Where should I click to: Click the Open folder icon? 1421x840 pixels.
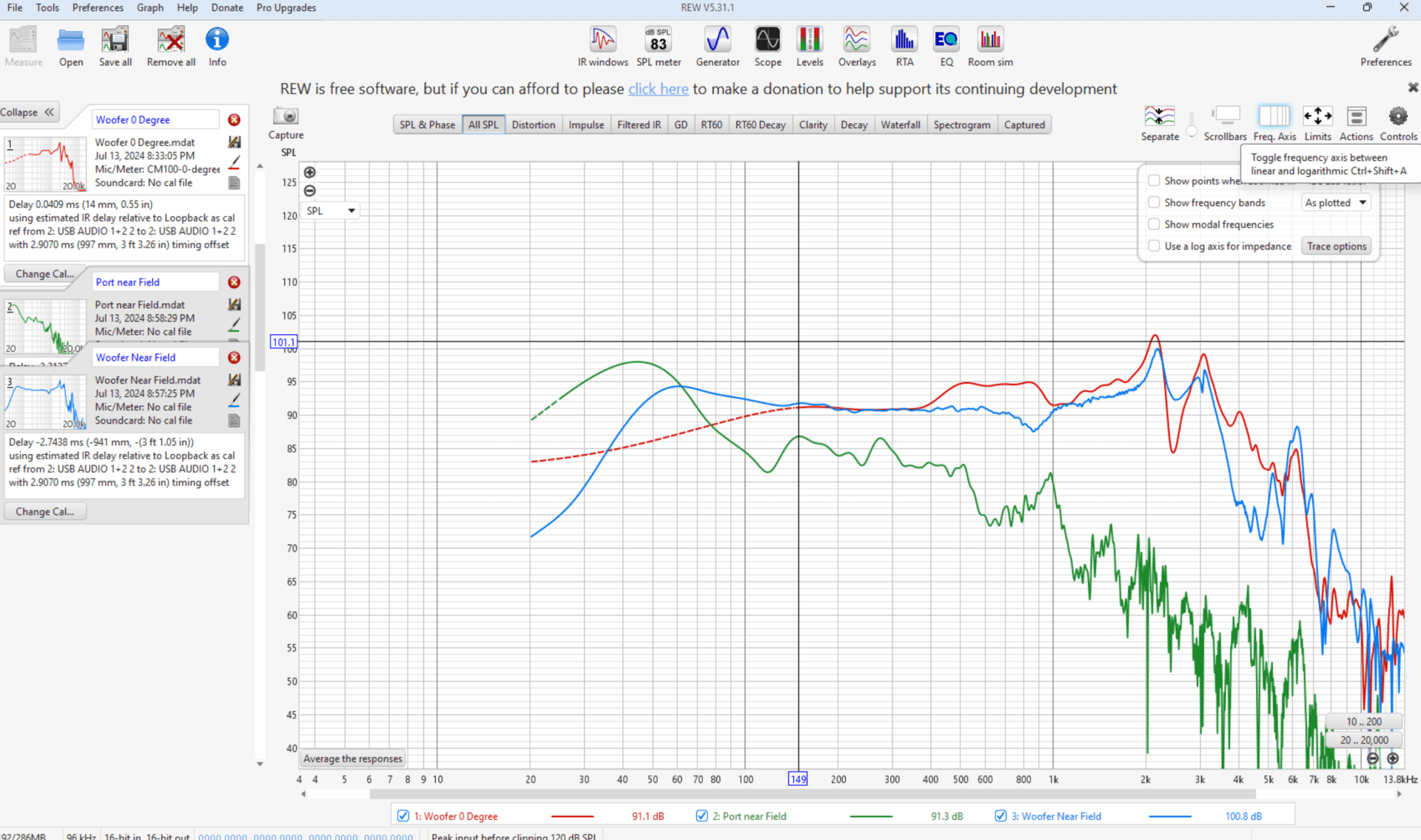(x=71, y=46)
